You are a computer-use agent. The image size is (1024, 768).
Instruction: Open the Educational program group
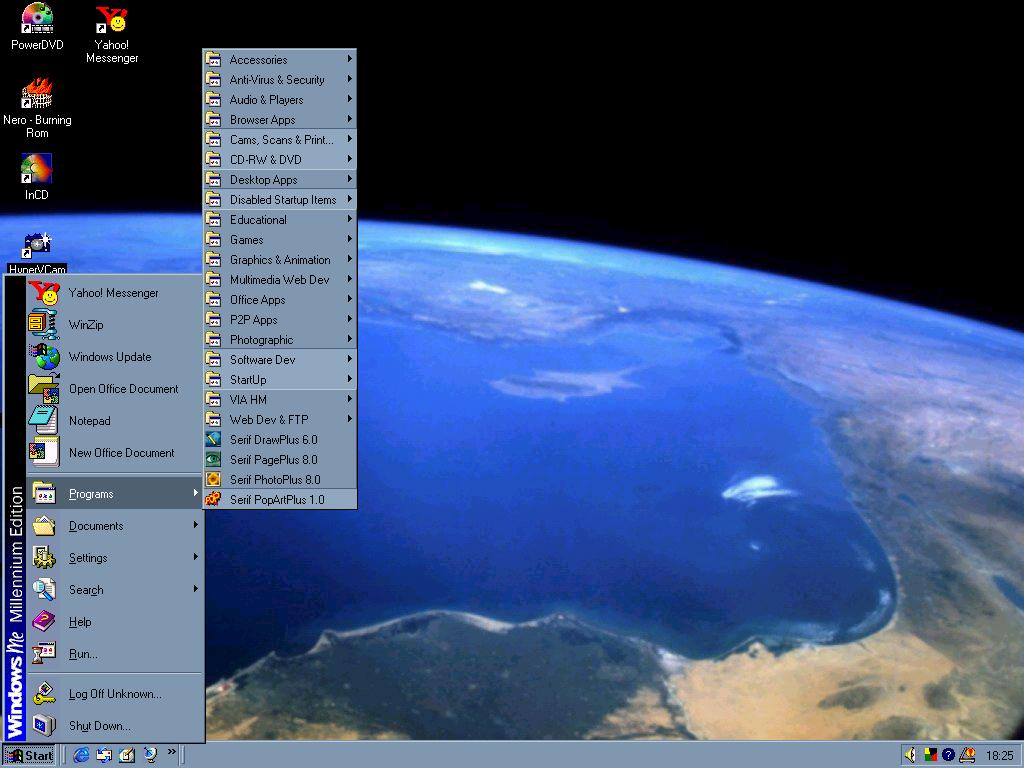[280, 219]
